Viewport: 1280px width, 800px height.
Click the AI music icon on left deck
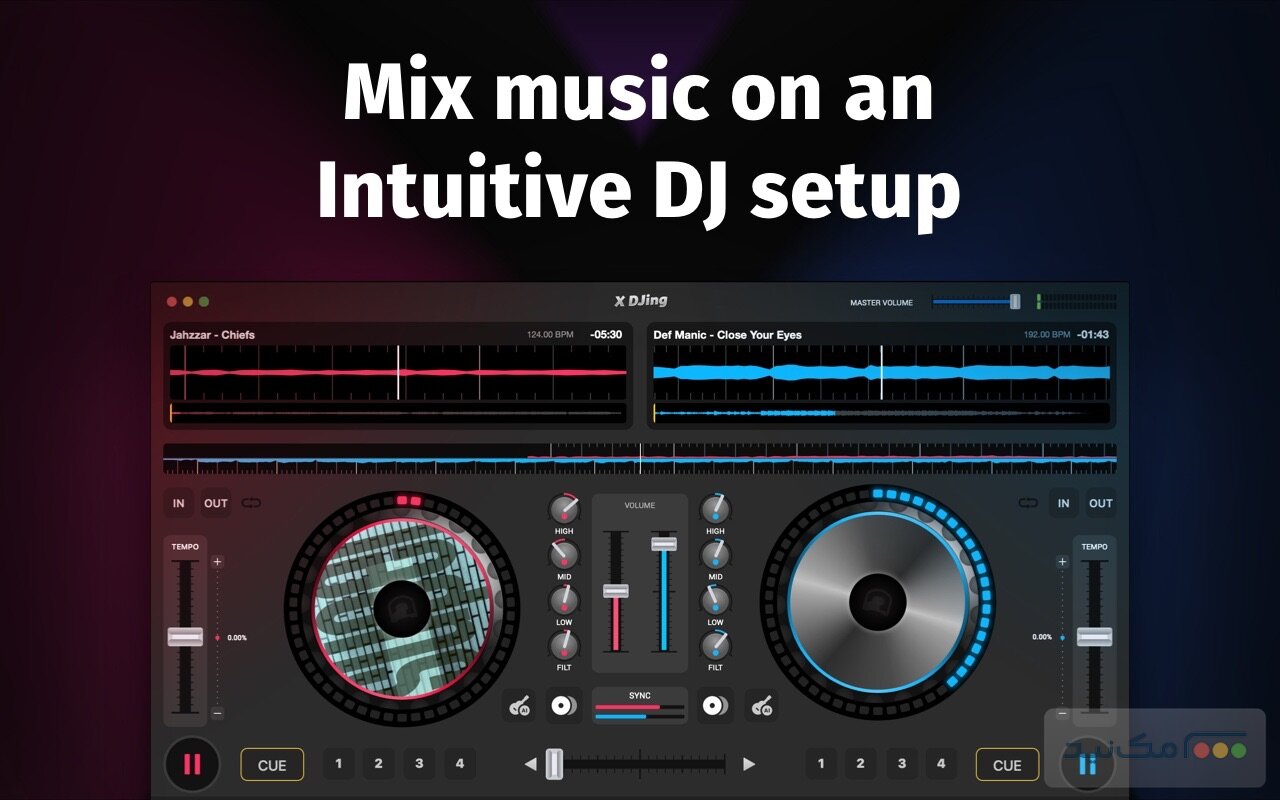coord(521,705)
